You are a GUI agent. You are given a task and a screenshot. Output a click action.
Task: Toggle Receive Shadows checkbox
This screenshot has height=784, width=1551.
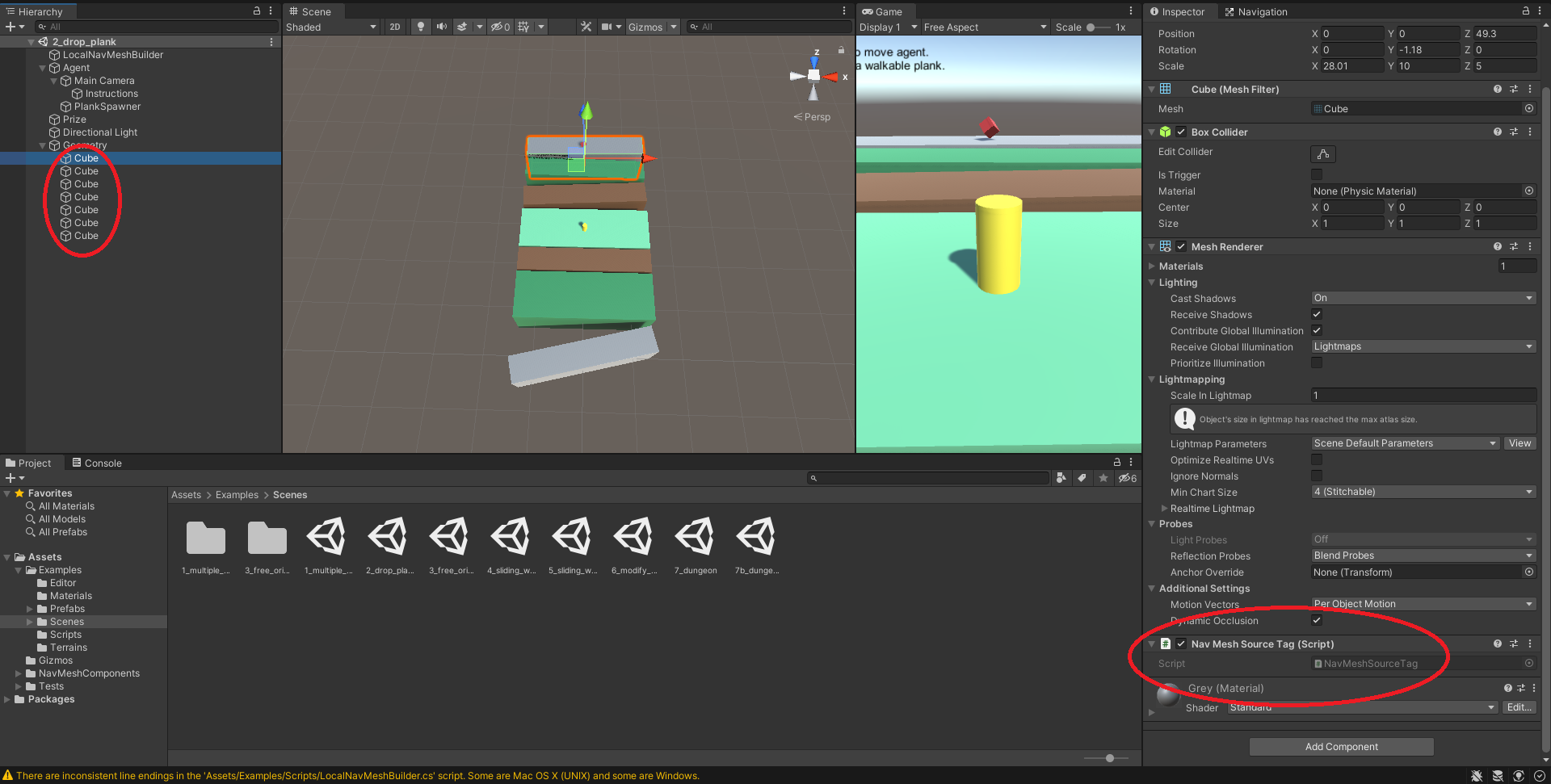coord(1317,314)
